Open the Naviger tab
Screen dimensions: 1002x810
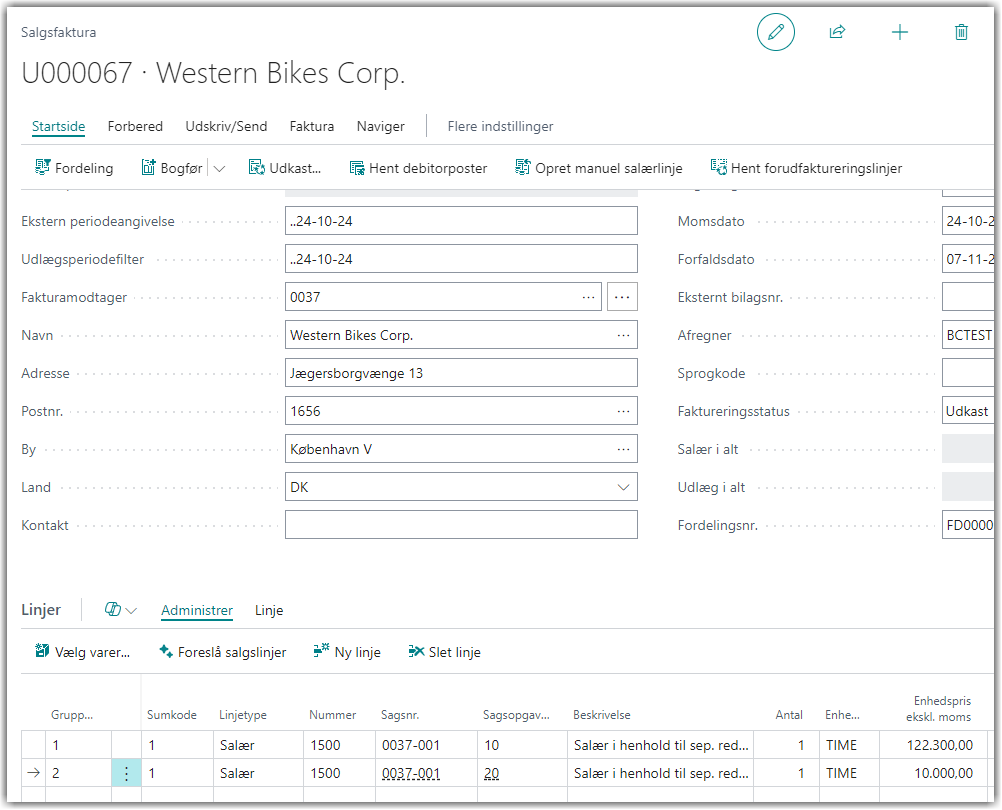(x=381, y=126)
